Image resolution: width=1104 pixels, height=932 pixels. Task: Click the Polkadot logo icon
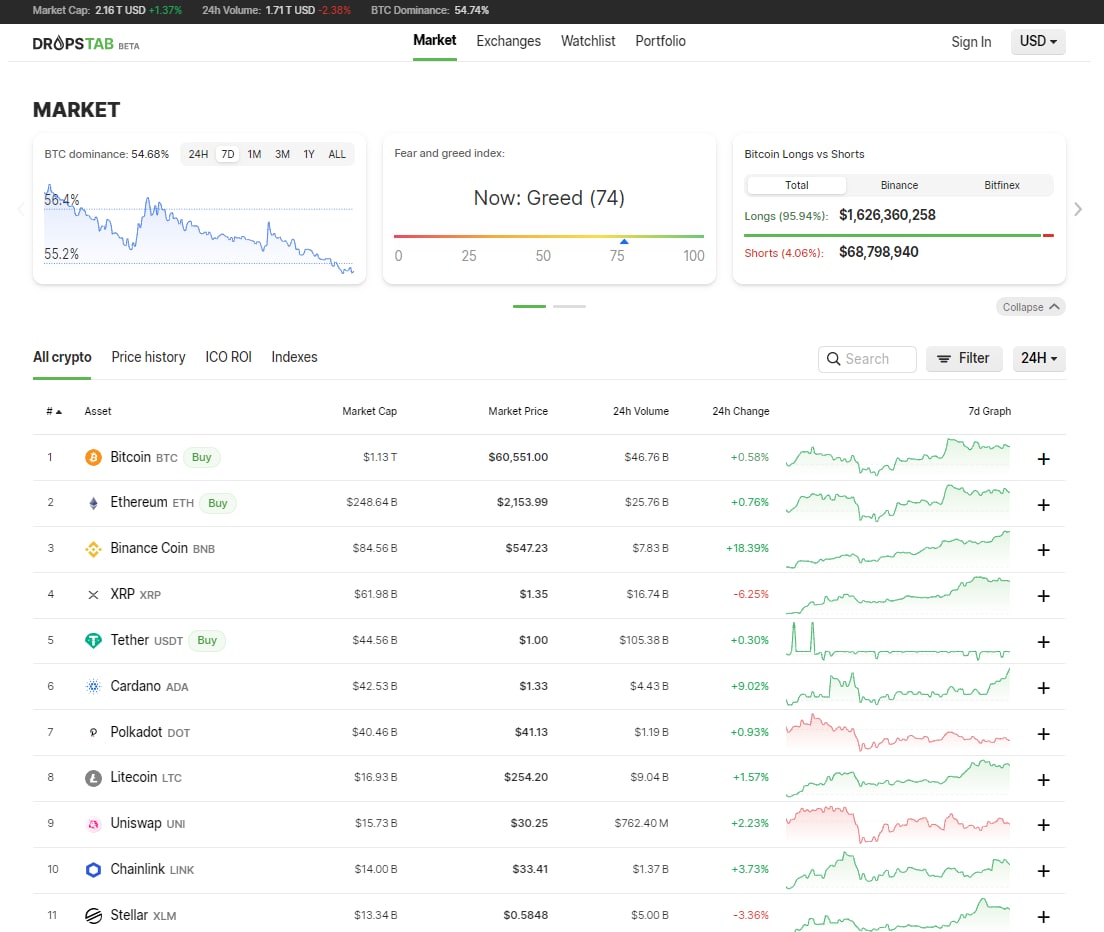pos(93,732)
